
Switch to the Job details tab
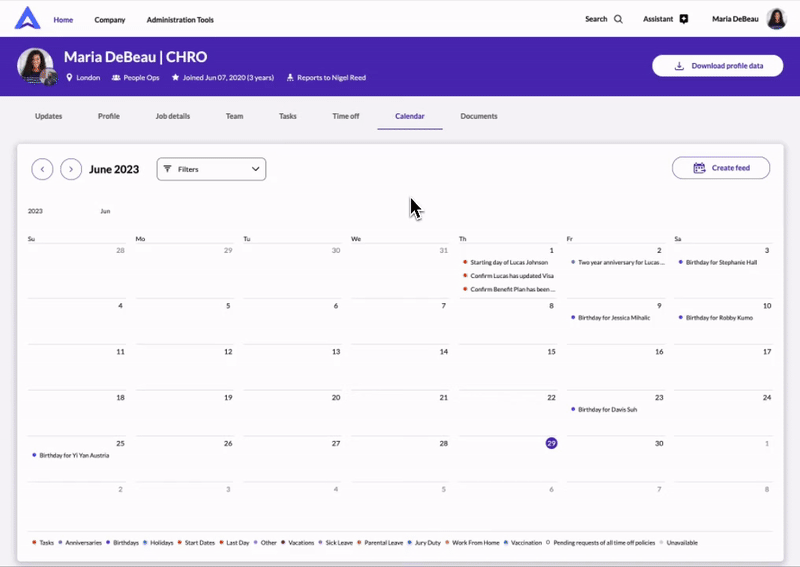point(172,116)
